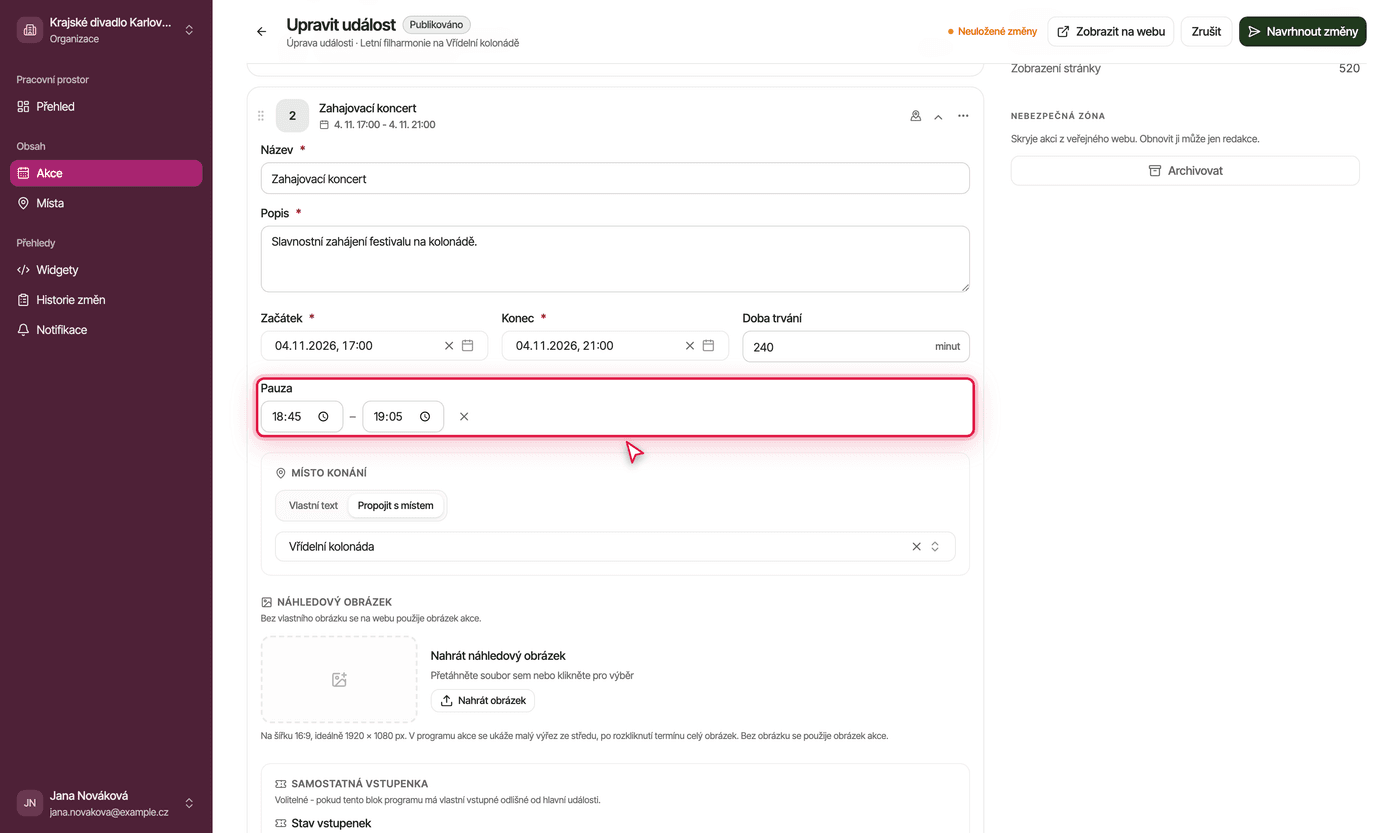Screen dimensions: 1400x833
Task: Switch to the Vlastní text option
Action: (x=314, y=506)
